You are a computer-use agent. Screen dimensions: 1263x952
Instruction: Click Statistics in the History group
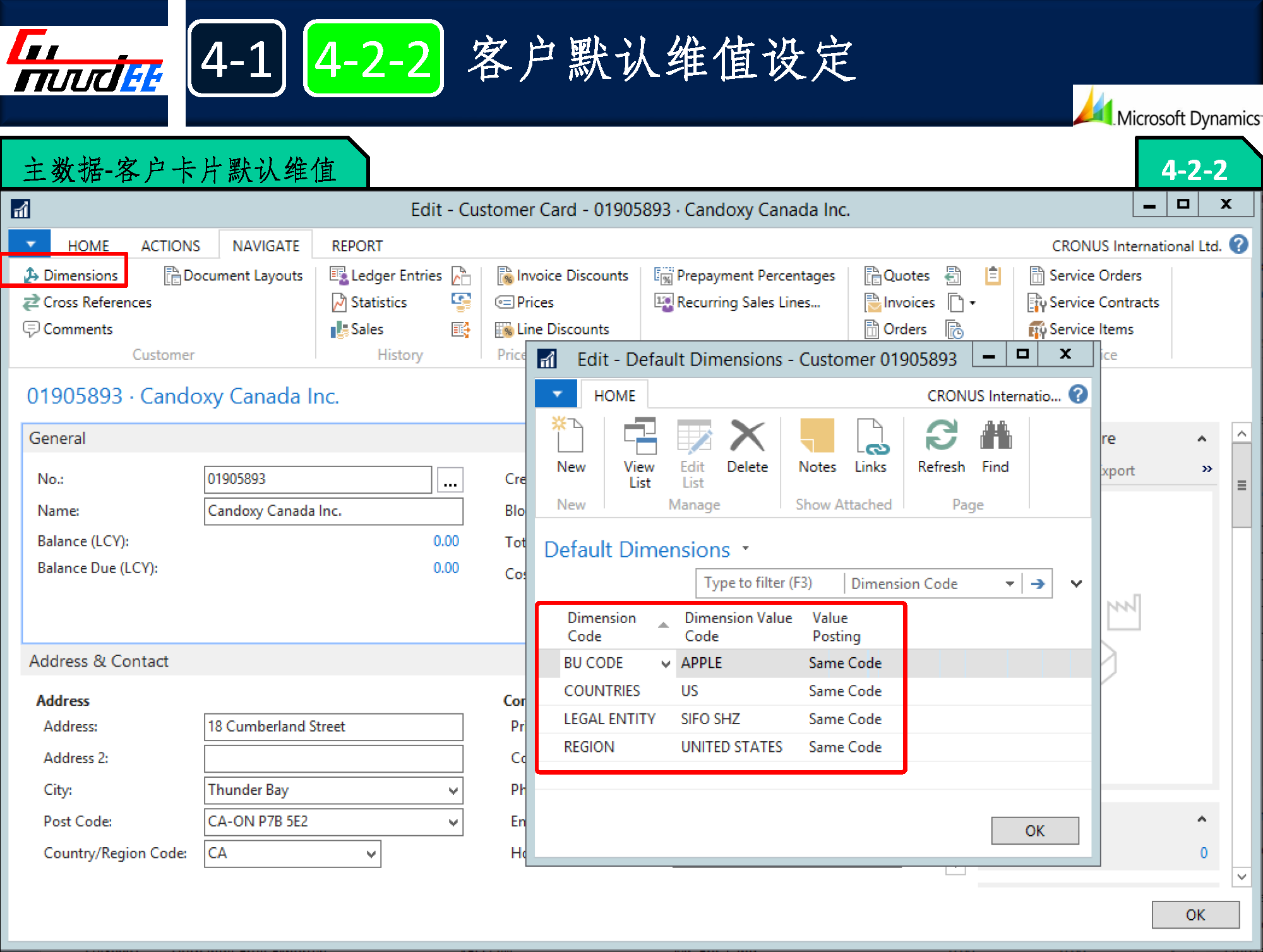pyautogui.click(x=371, y=302)
